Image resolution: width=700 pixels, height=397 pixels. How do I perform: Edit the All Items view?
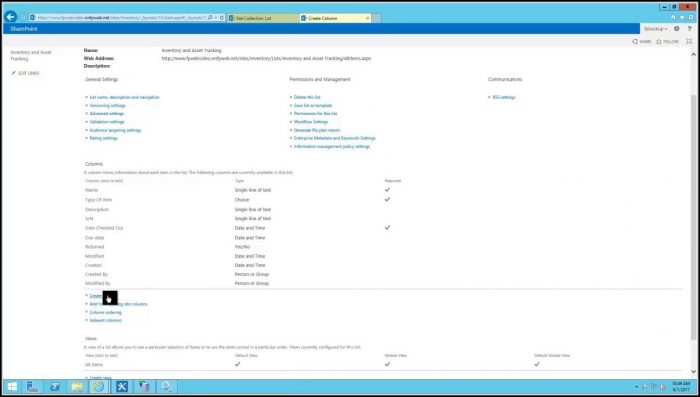94,365
